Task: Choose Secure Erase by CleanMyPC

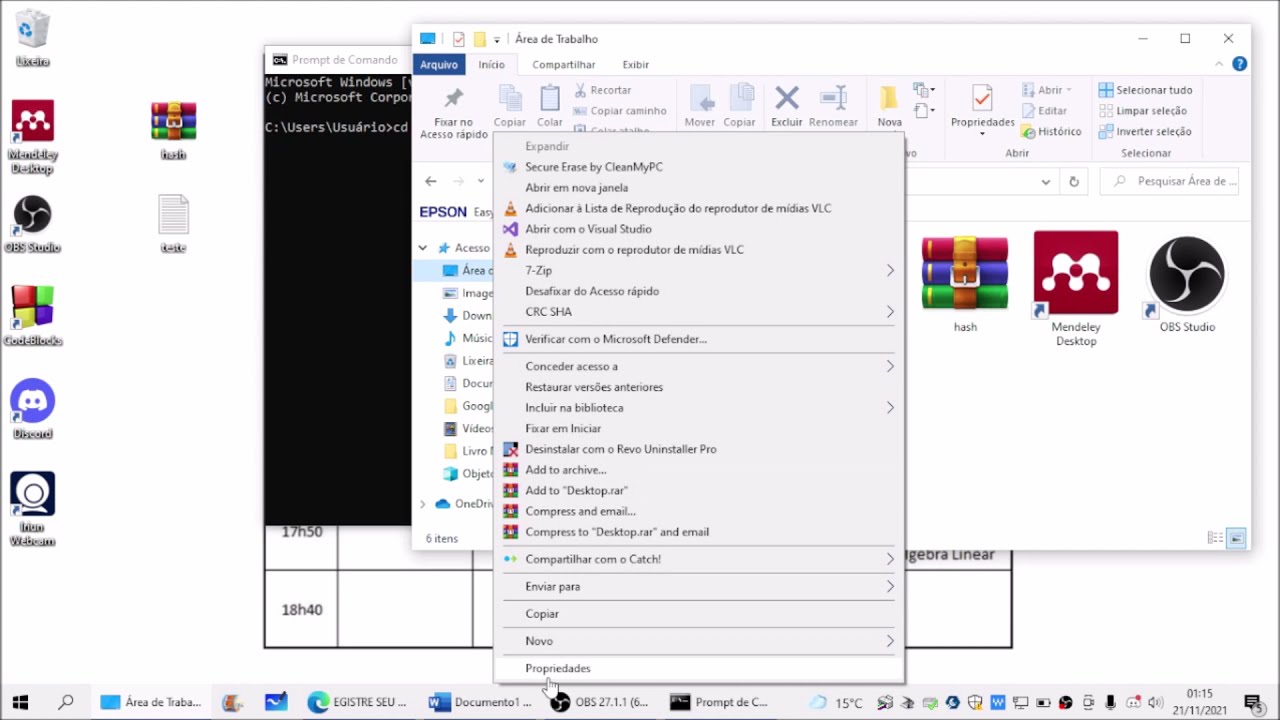Action: tap(700, 167)
